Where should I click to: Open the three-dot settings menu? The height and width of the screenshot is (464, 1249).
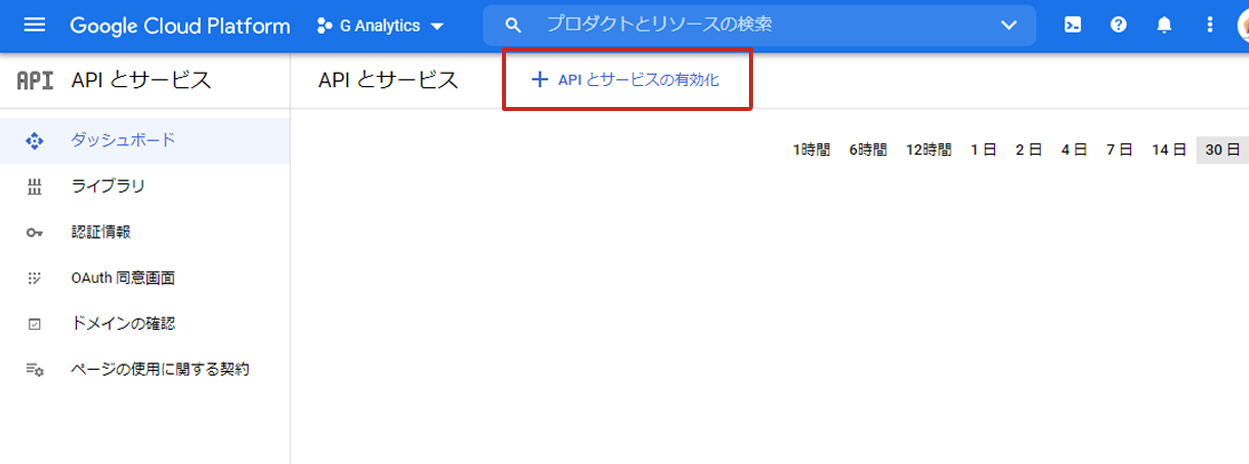(x=1210, y=25)
